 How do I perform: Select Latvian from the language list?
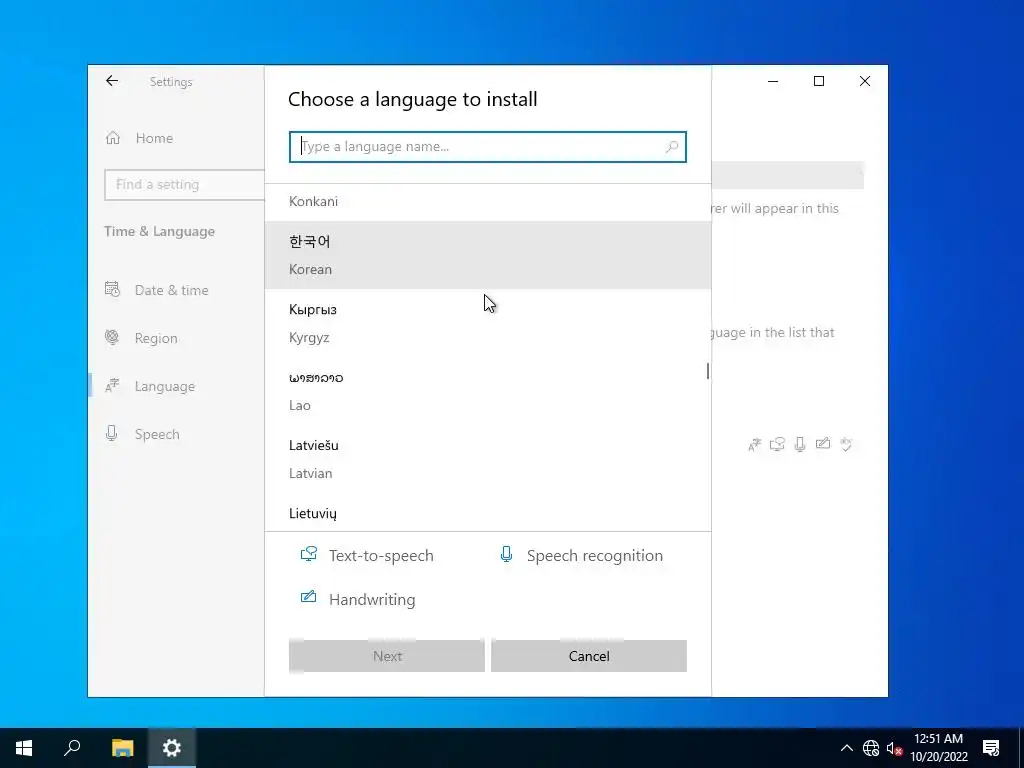(x=487, y=459)
